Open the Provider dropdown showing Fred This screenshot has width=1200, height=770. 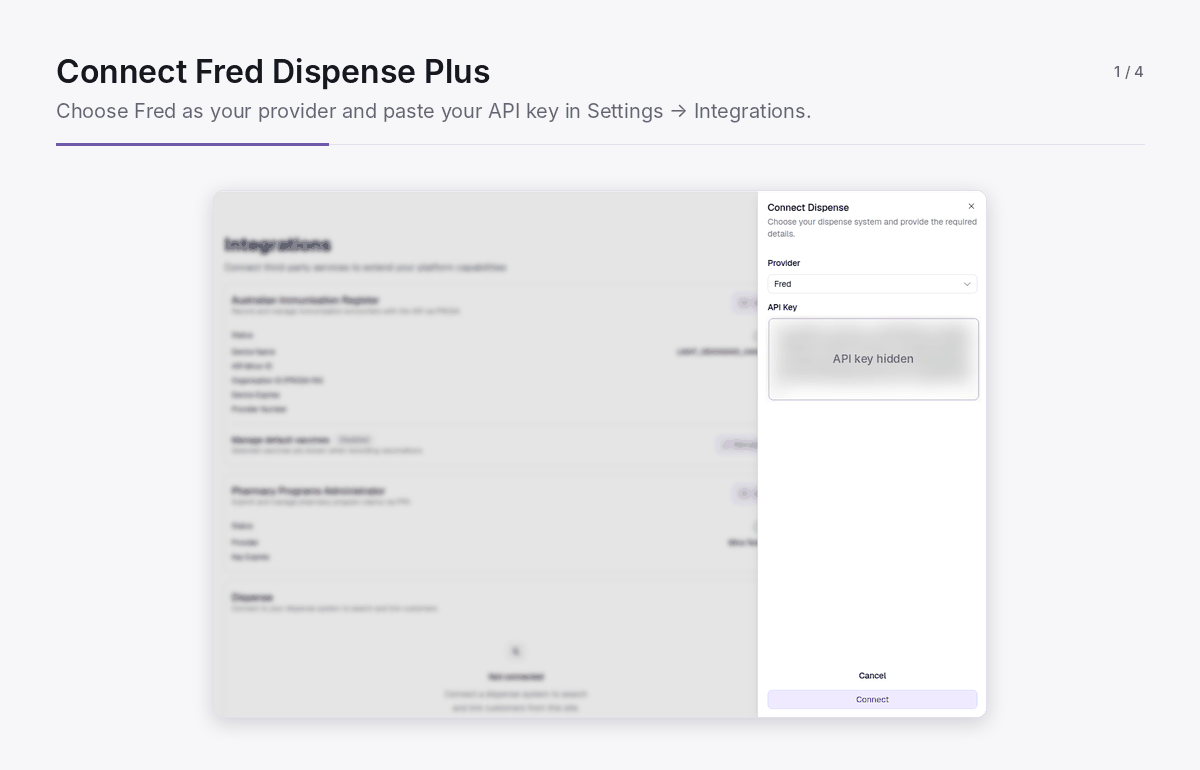coord(872,284)
